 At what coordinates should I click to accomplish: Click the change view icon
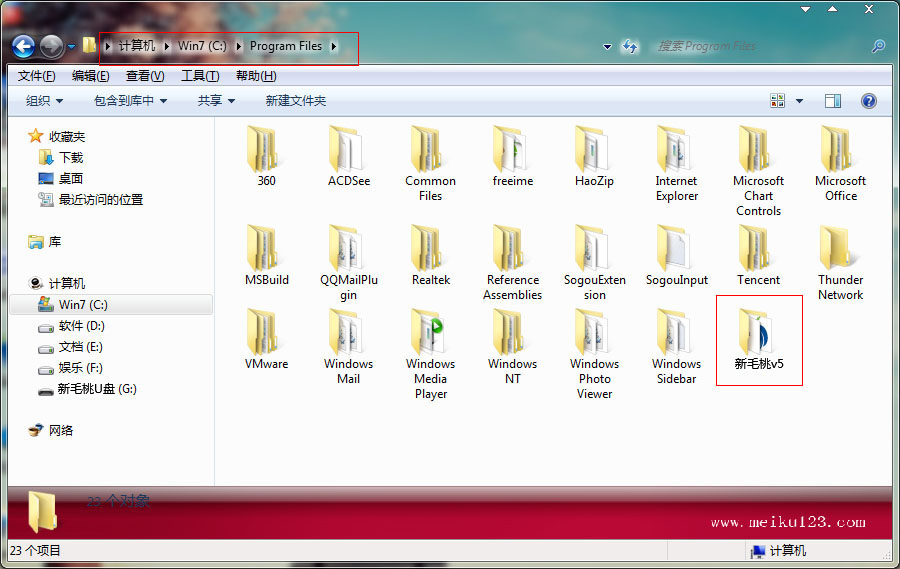777,101
